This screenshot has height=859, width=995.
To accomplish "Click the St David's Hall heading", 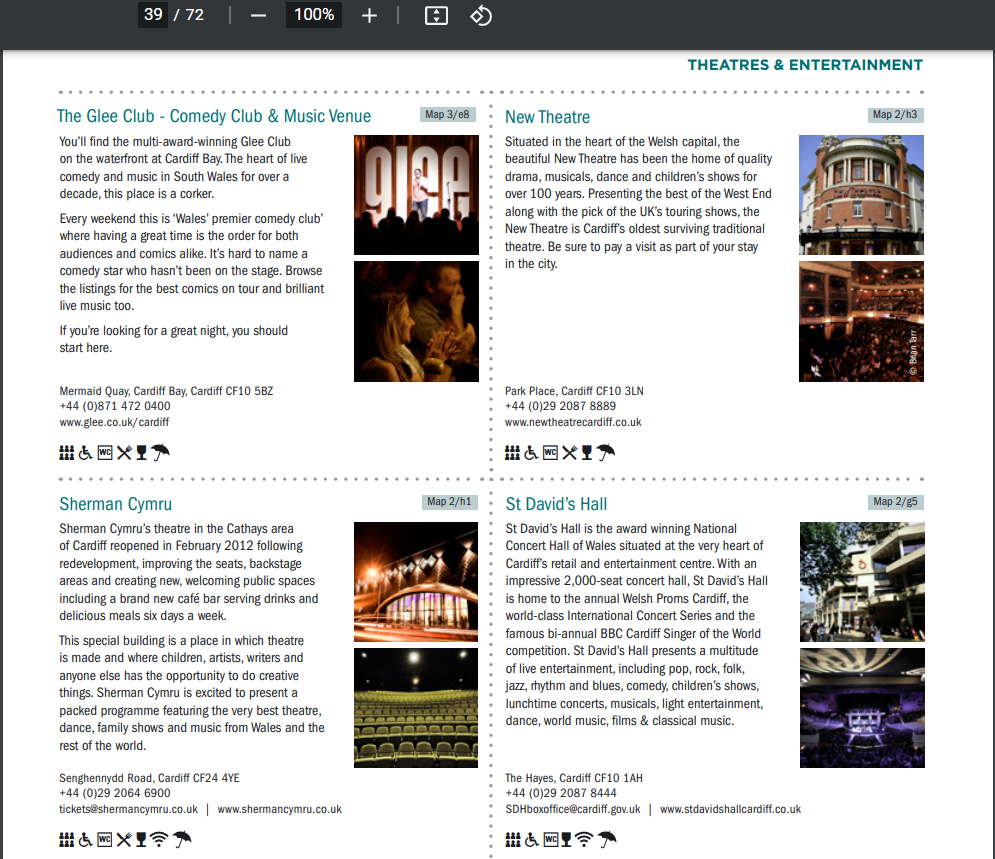I will [x=557, y=504].
